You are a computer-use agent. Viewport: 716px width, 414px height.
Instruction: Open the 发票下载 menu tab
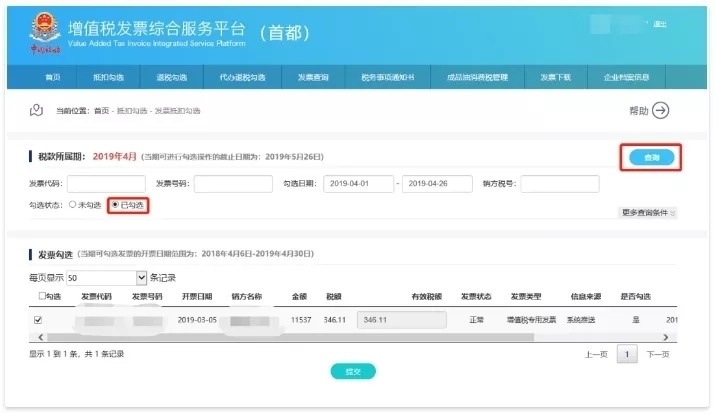pyautogui.click(x=556, y=77)
